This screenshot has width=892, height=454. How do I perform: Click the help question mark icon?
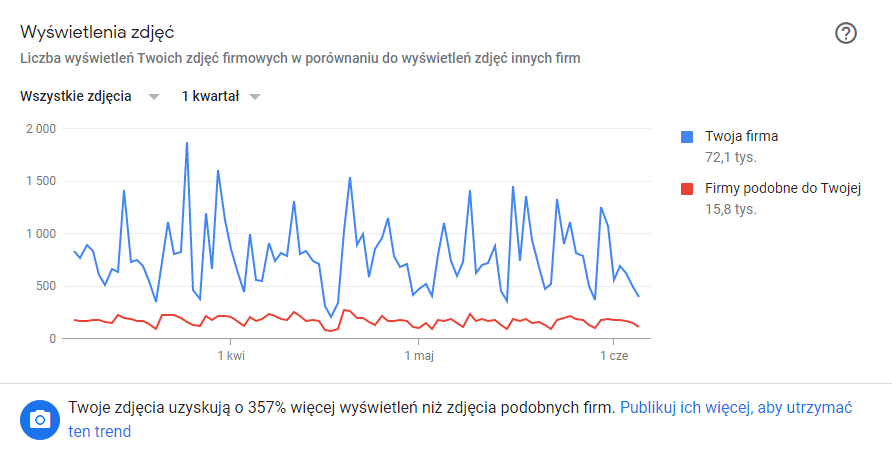[x=846, y=33]
